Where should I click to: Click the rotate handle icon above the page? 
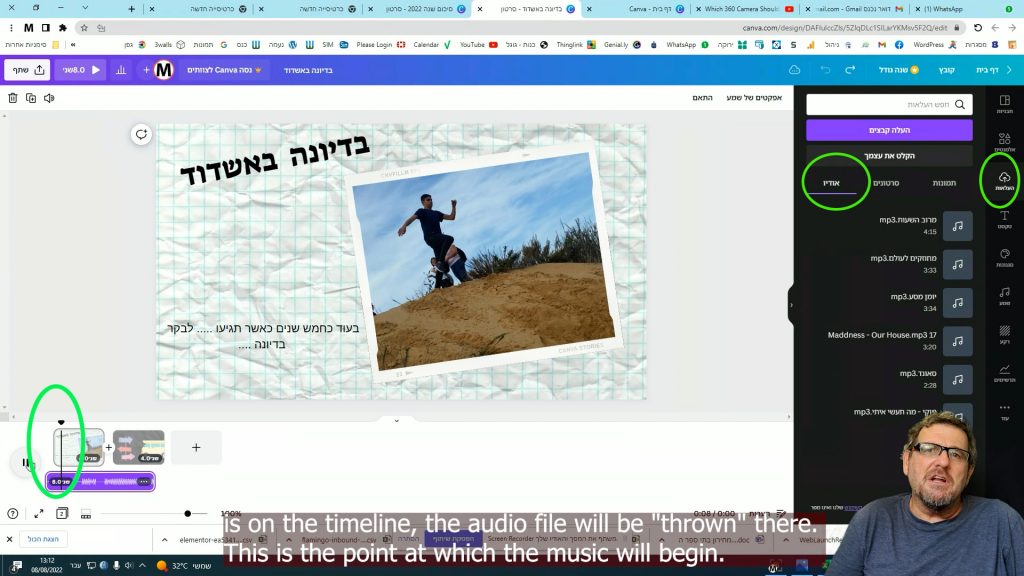[x=141, y=135]
